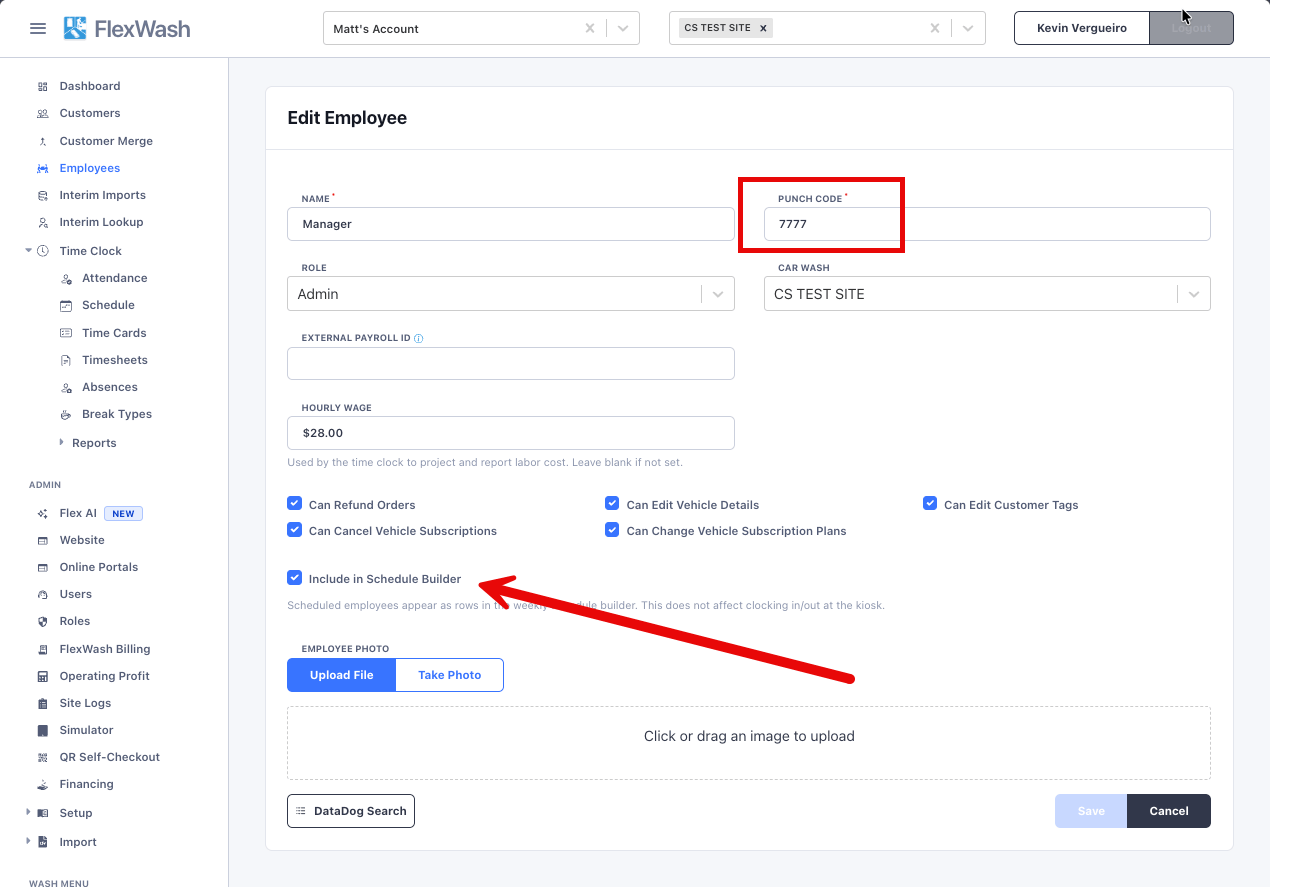Uncheck Can Cancel Vehicle Subscriptions

[x=294, y=530]
